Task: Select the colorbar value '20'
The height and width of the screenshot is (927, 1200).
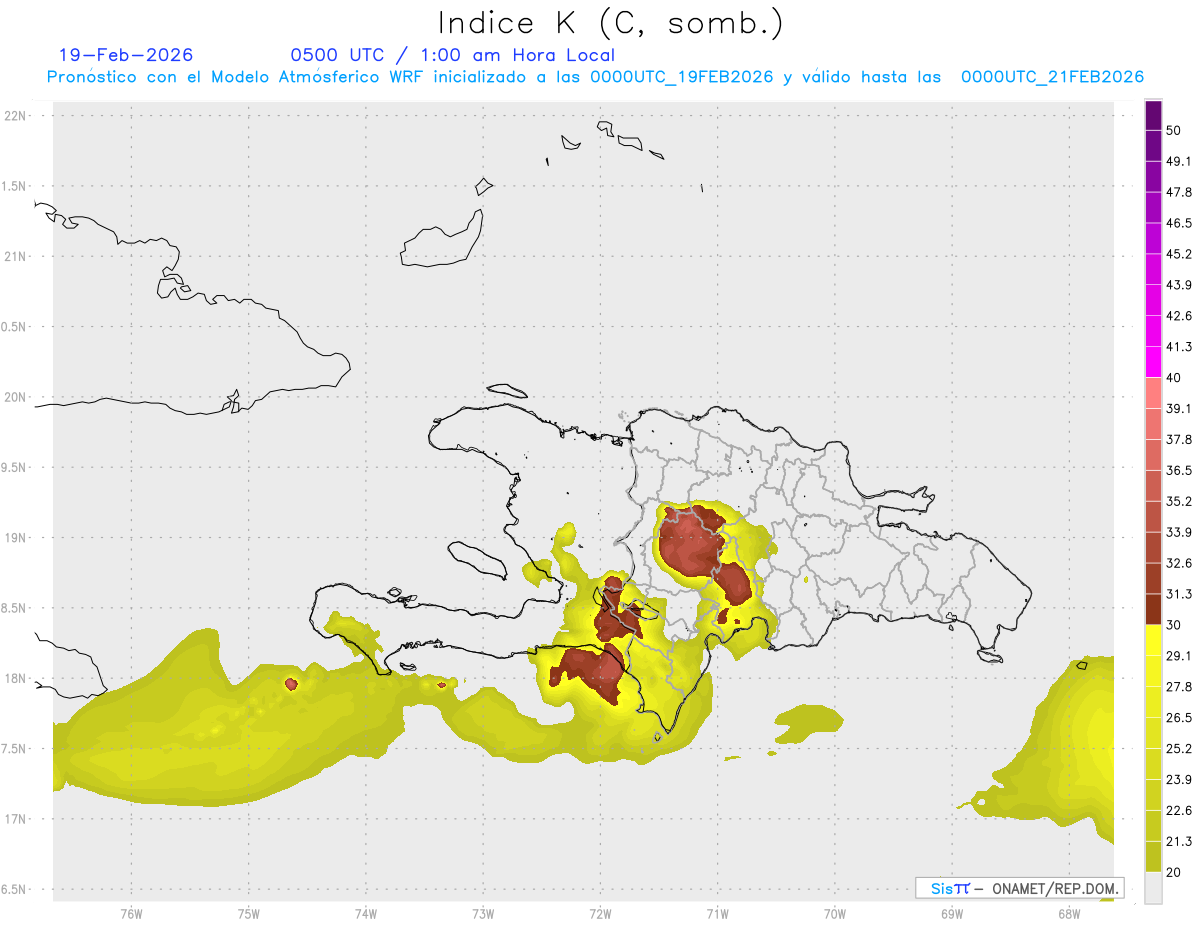Action: tap(1174, 873)
